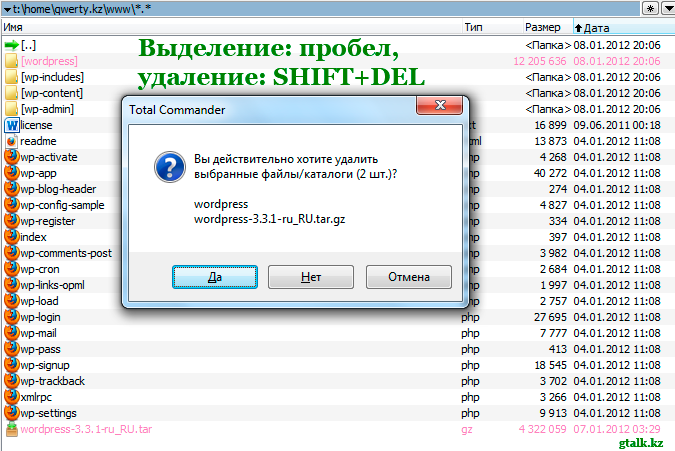Select the wp-settings file name
This screenshot has width=675, height=451.
pyautogui.click(x=48, y=413)
